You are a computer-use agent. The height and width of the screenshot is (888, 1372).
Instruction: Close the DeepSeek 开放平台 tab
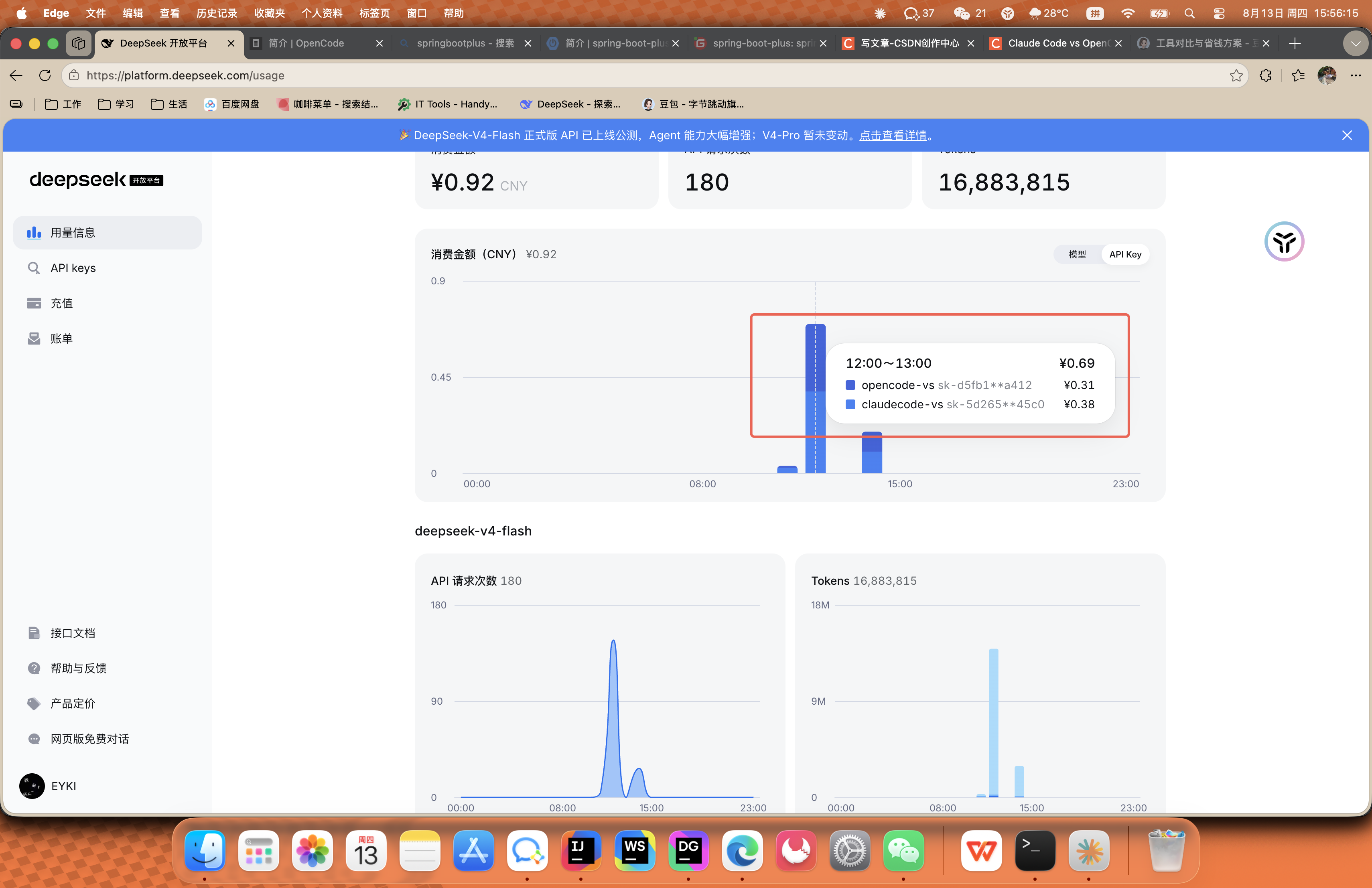pos(231,43)
